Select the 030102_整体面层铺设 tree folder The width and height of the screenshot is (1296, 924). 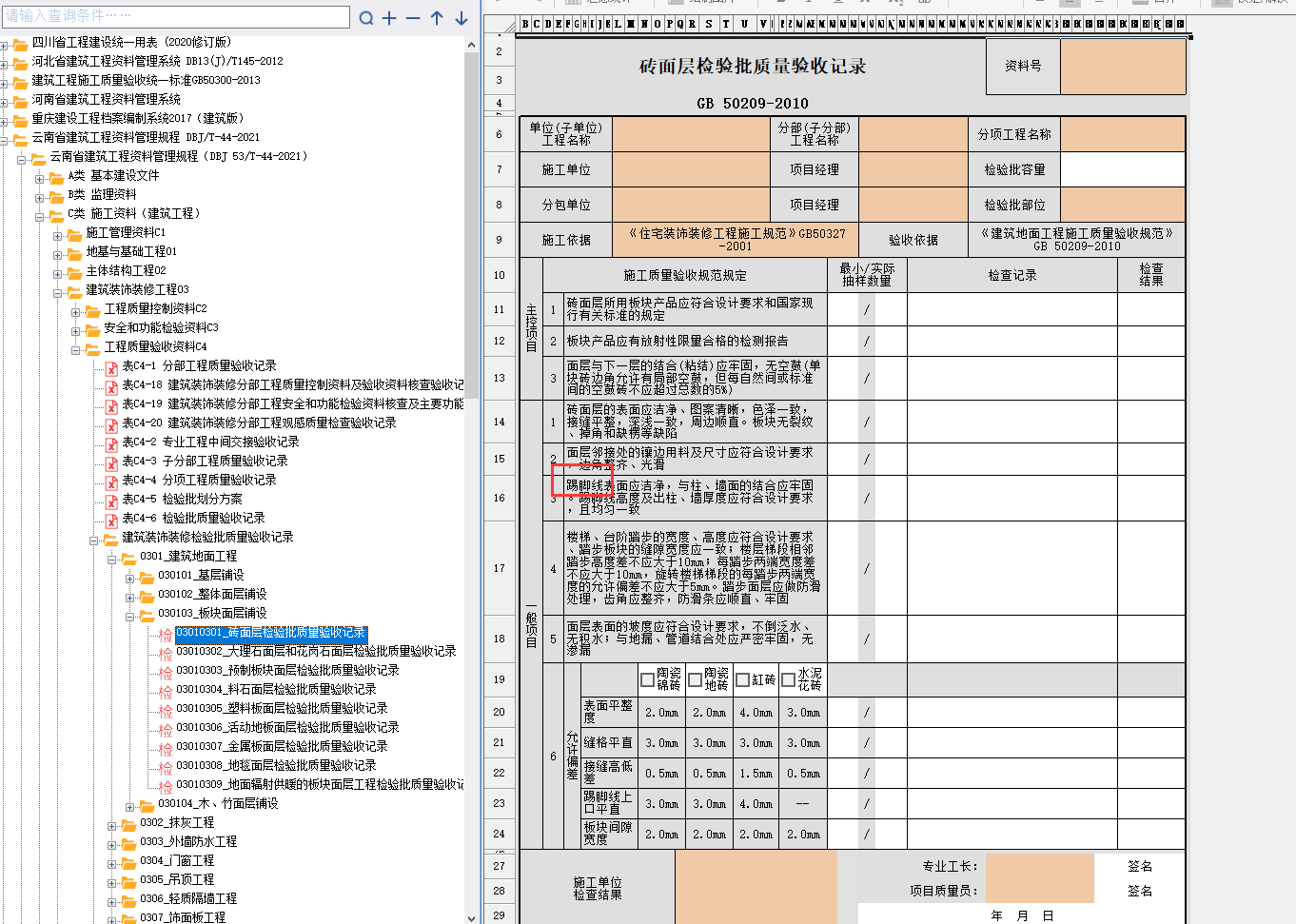point(212,594)
